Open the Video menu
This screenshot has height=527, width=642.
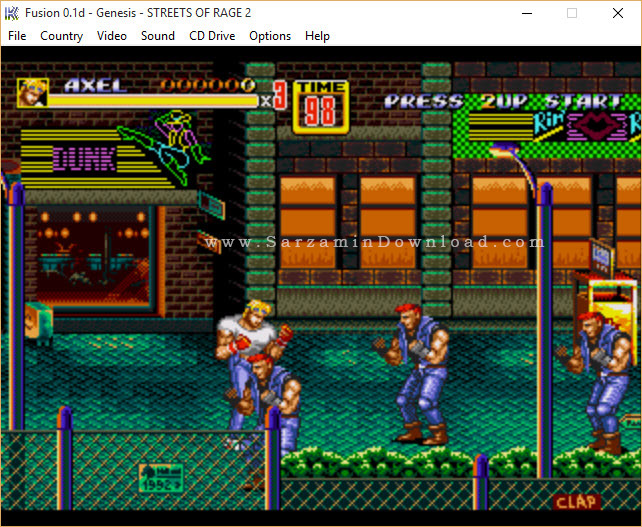(x=112, y=36)
